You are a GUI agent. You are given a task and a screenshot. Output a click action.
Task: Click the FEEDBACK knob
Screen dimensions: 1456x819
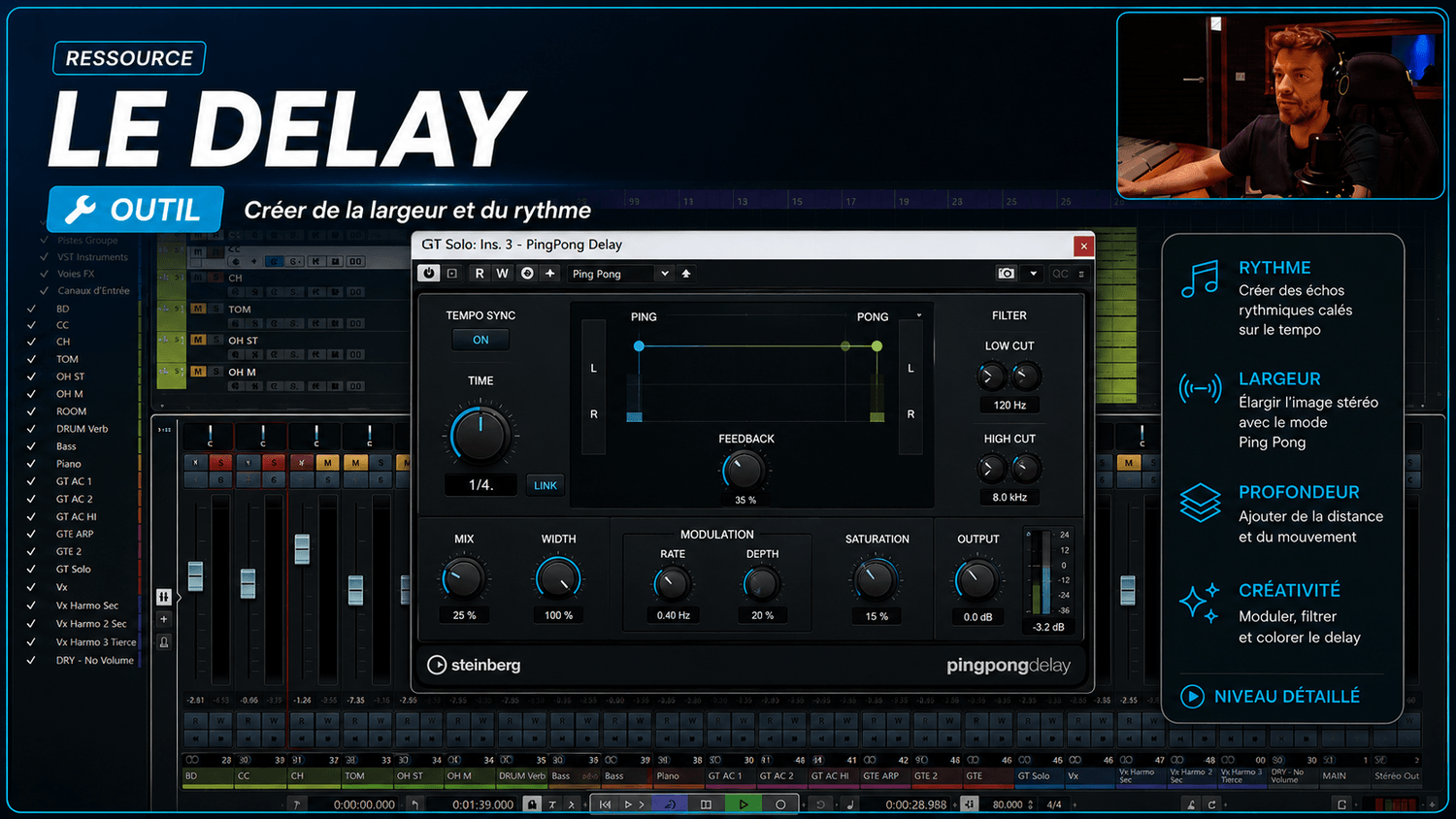pyautogui.click(x=744, y=471)
